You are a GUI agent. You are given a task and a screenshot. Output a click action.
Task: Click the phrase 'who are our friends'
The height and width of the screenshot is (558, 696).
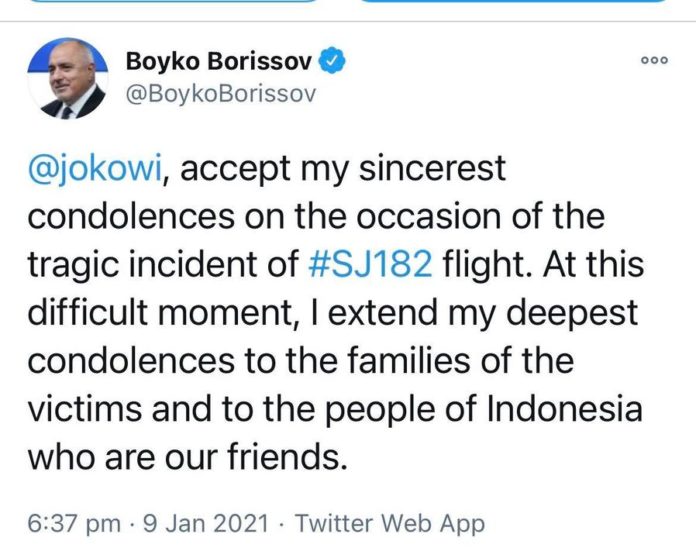[x=186, y=456]
